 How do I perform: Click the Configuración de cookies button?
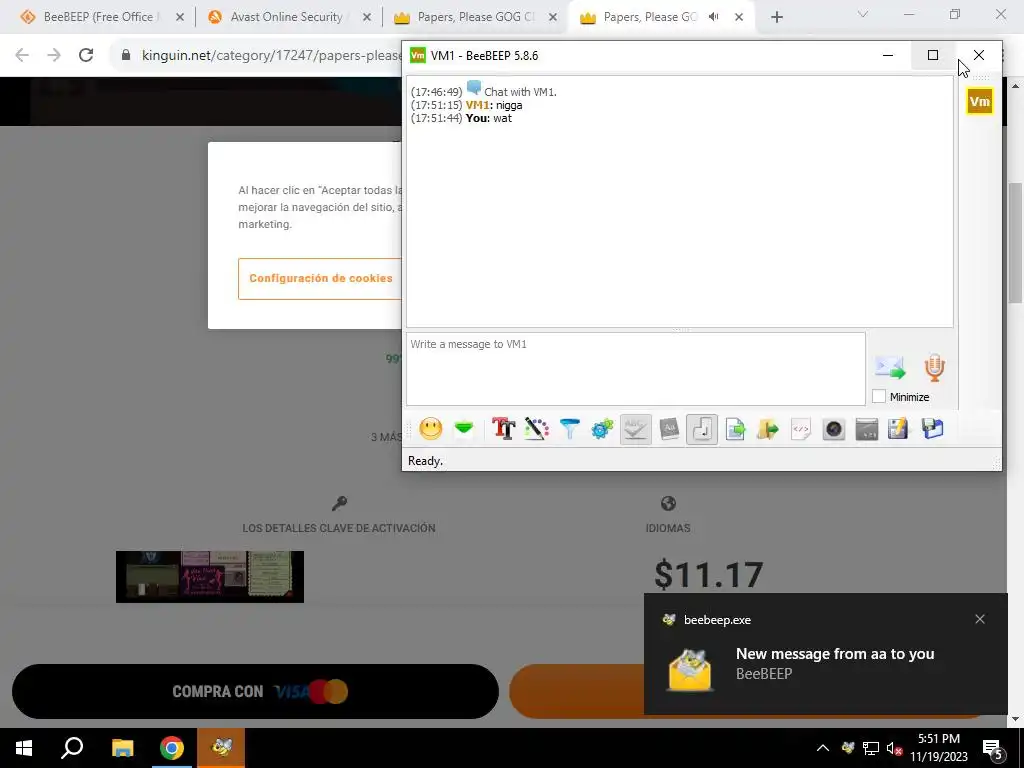click(x=320, y=278)
